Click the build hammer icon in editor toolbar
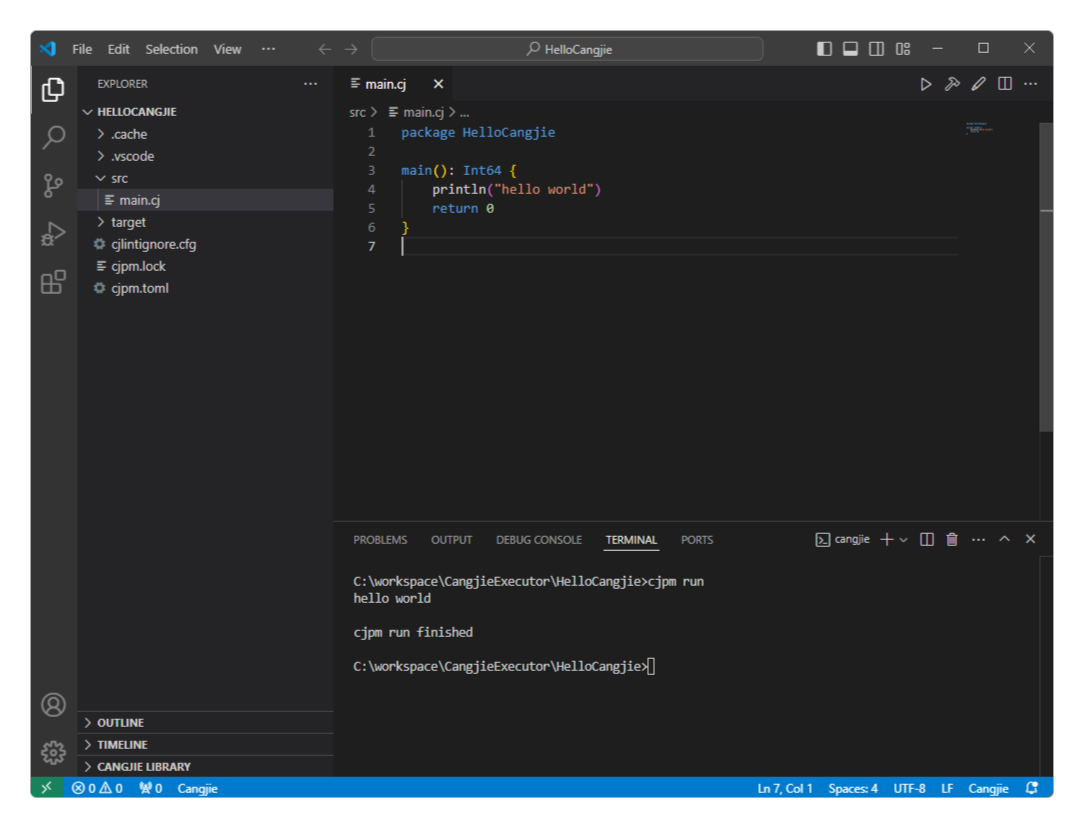Image resolution: width=1084 pixels, height=828 pixels. 952,84
